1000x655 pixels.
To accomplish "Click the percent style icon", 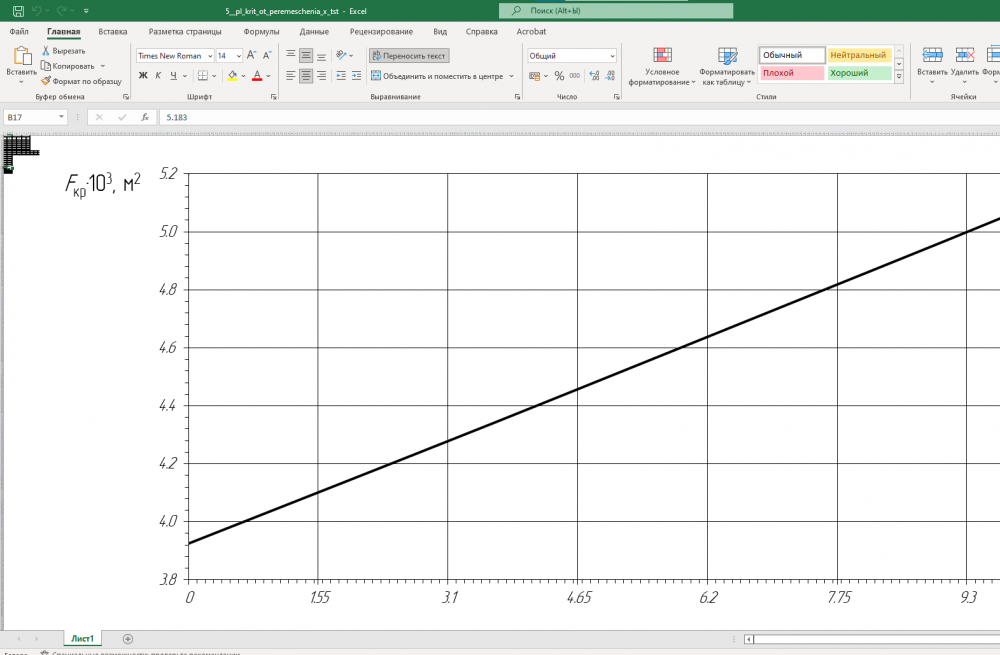I will [x=559, y=76].
